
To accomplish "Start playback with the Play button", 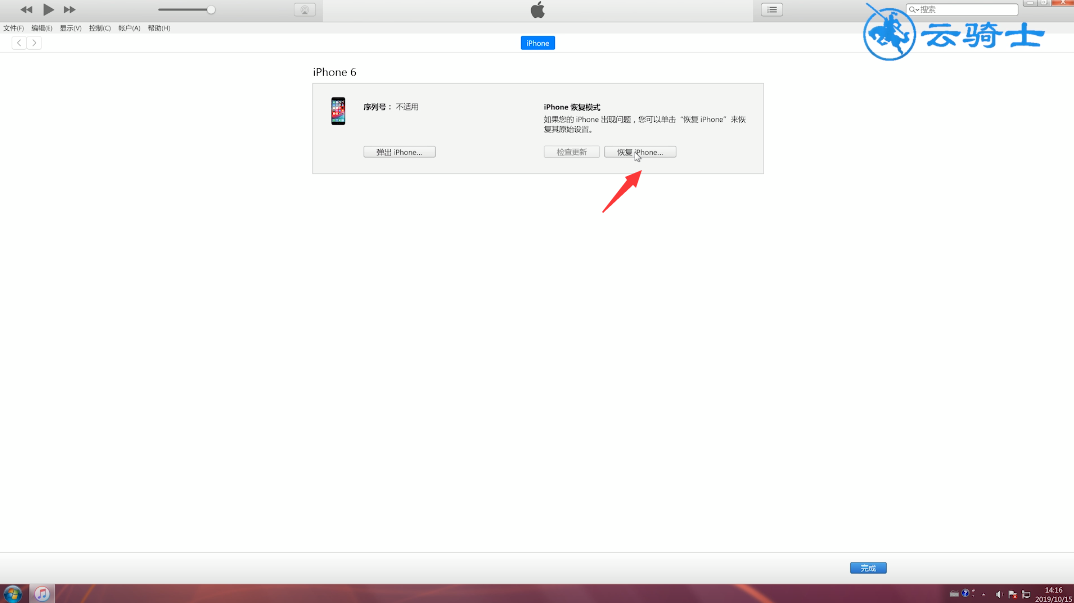I will 48,10.
